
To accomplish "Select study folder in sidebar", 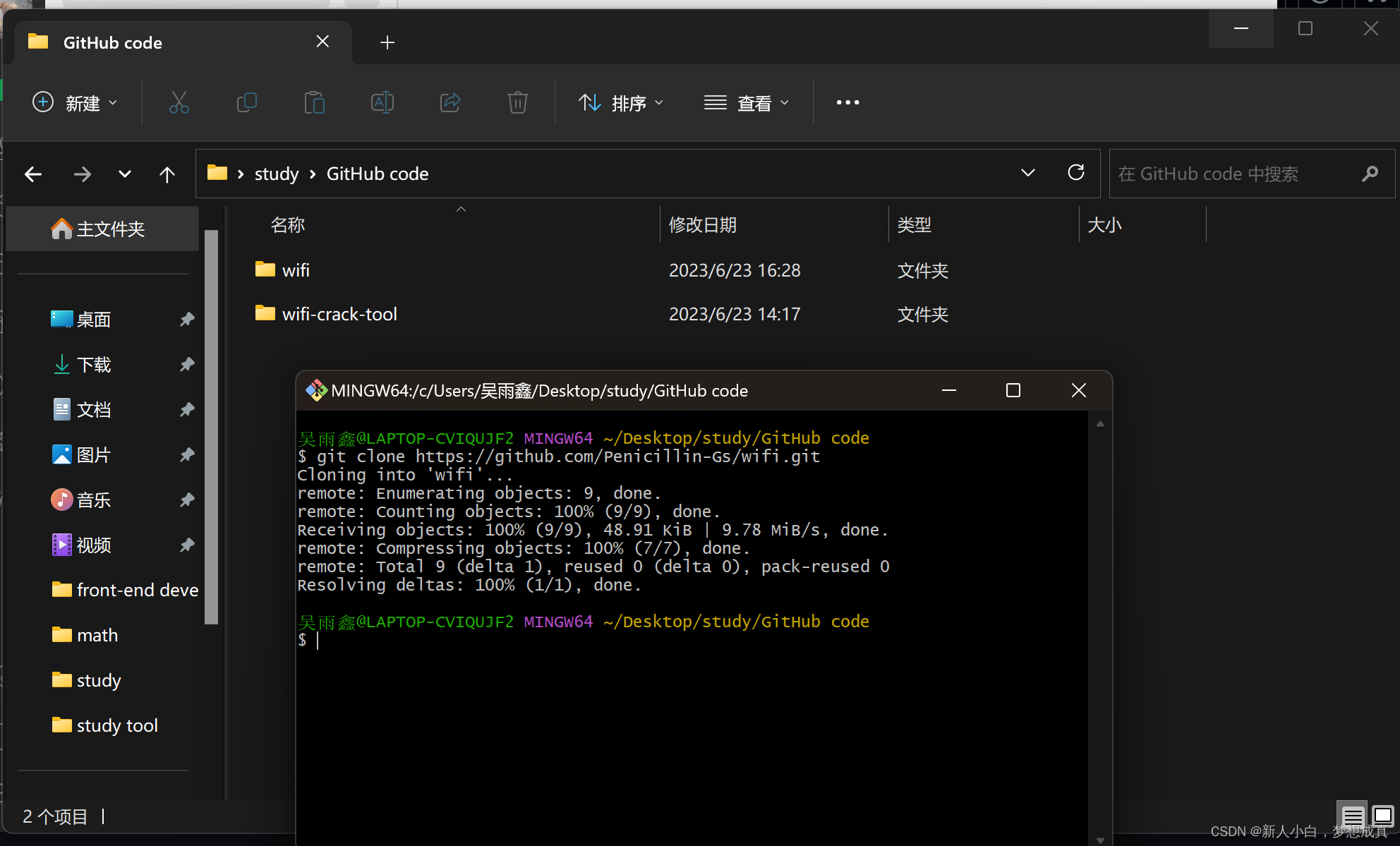I will [x=99, y=680].
